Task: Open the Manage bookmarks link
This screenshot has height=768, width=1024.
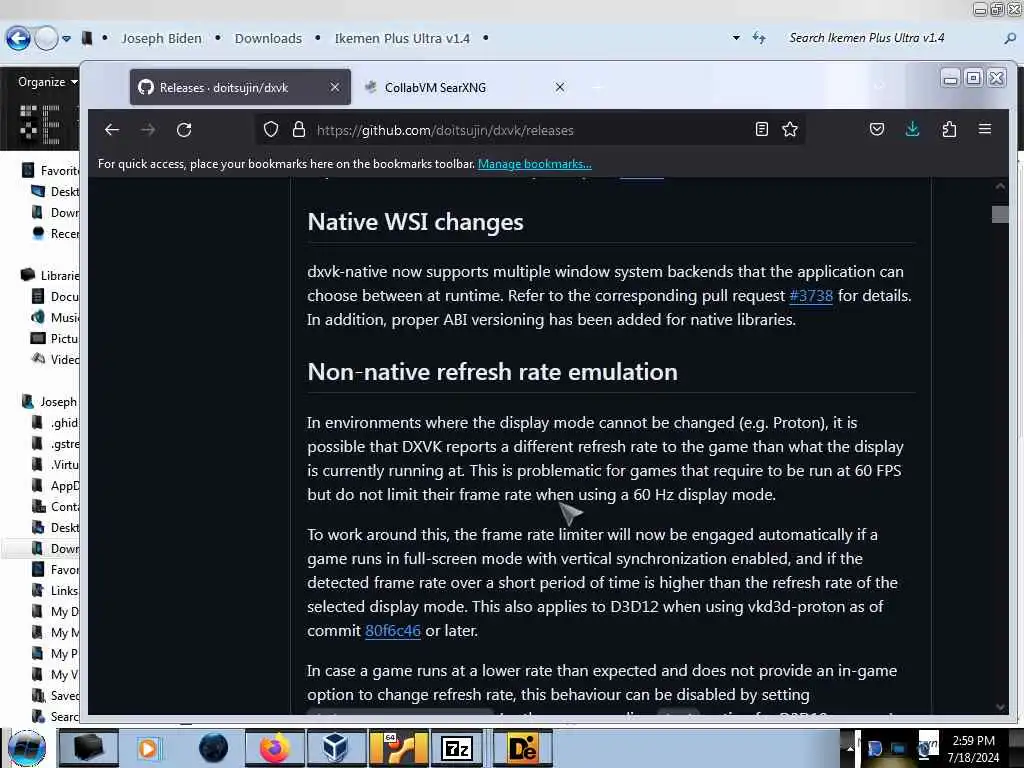Action: pyautogui.click(x=534, y=164)
